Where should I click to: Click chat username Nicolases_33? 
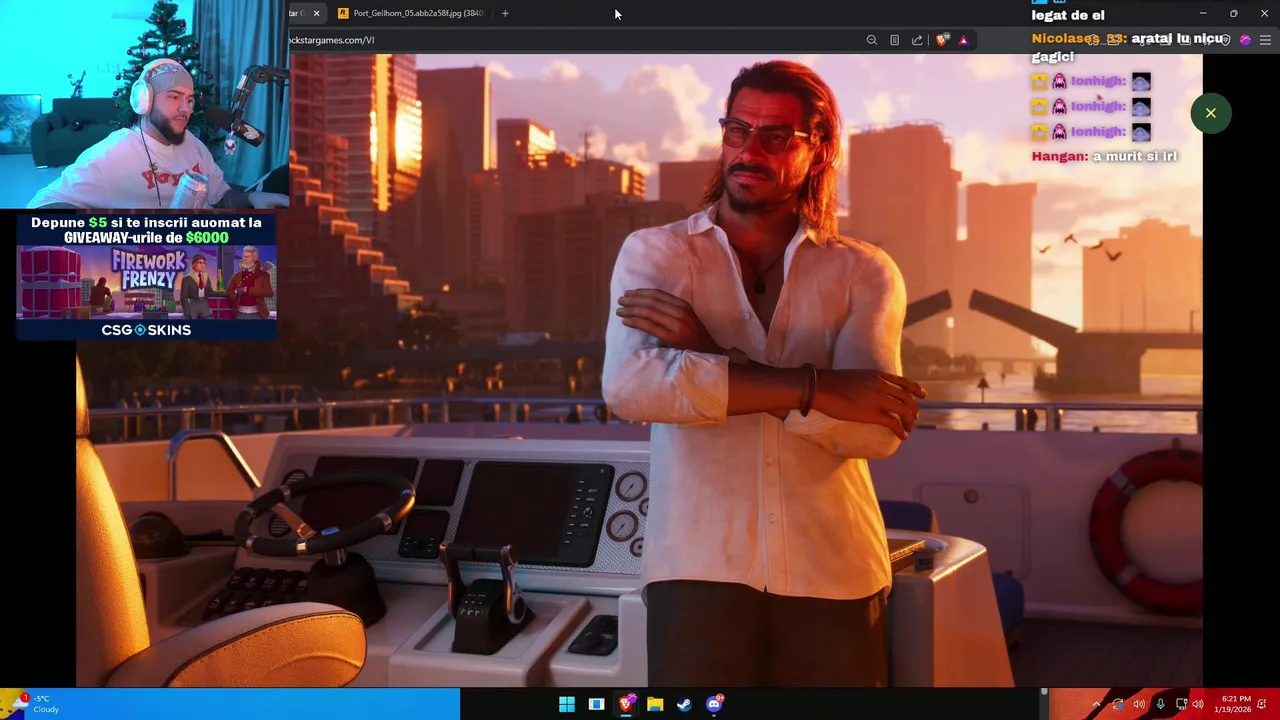click(1079, 38)
